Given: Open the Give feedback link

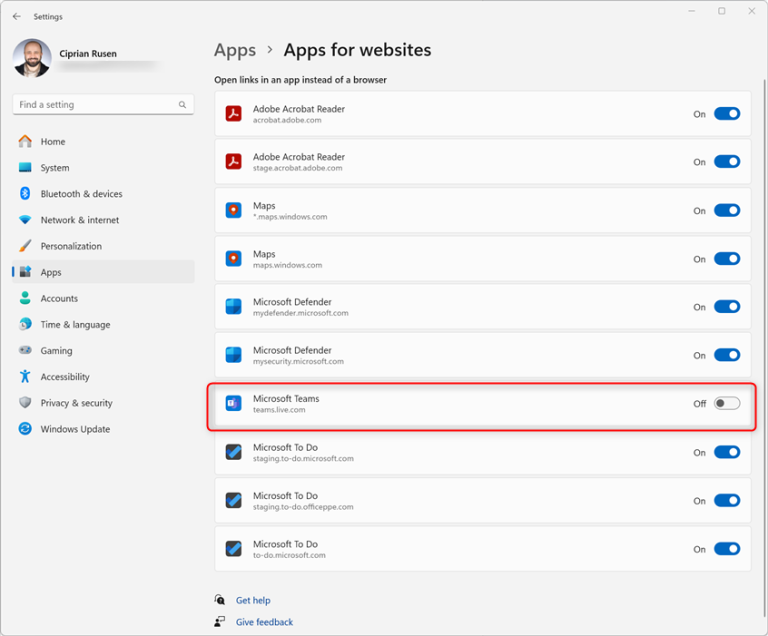Looking at the screenshot, I should click(264, 622).
